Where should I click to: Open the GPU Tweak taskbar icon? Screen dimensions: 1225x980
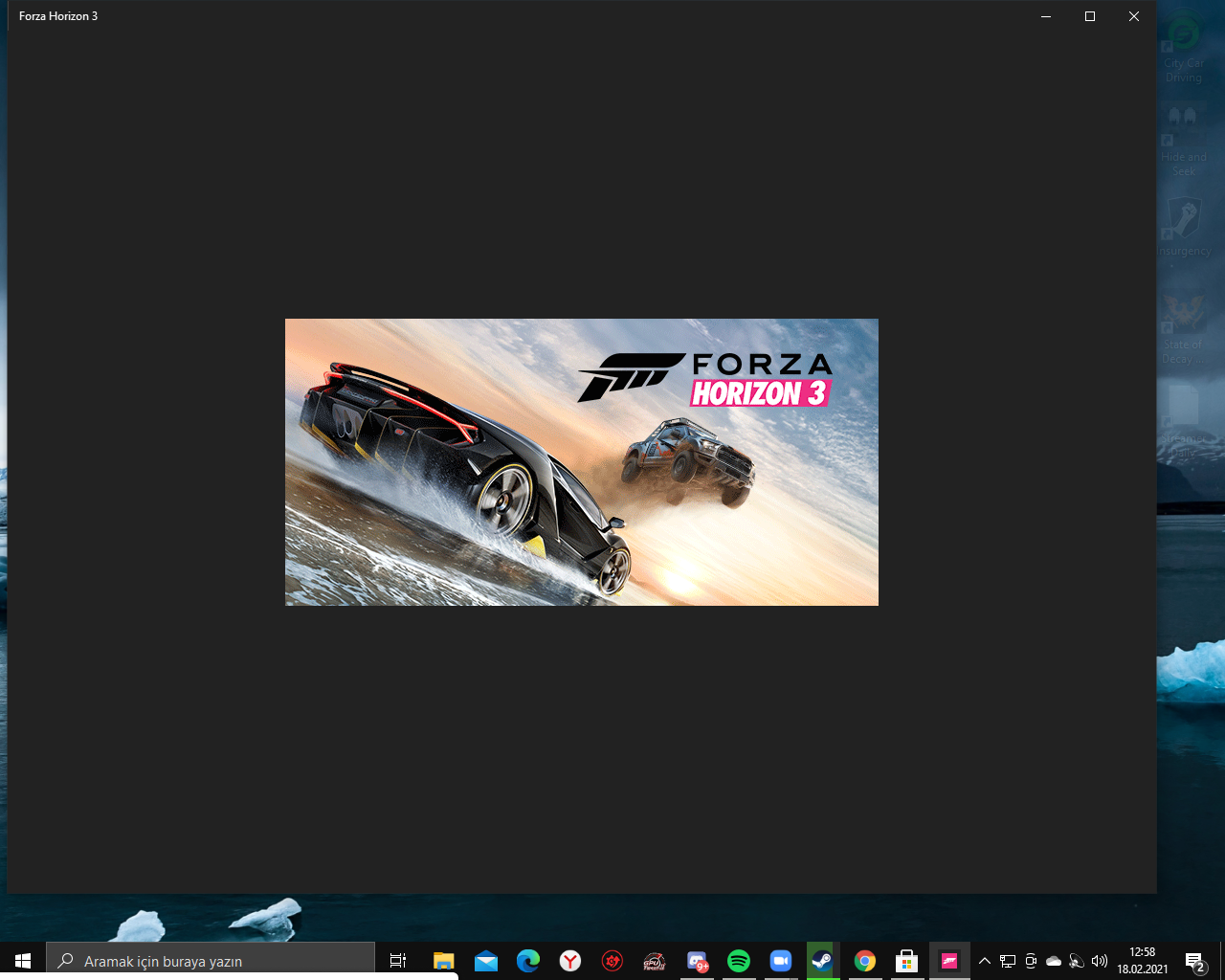655,961
